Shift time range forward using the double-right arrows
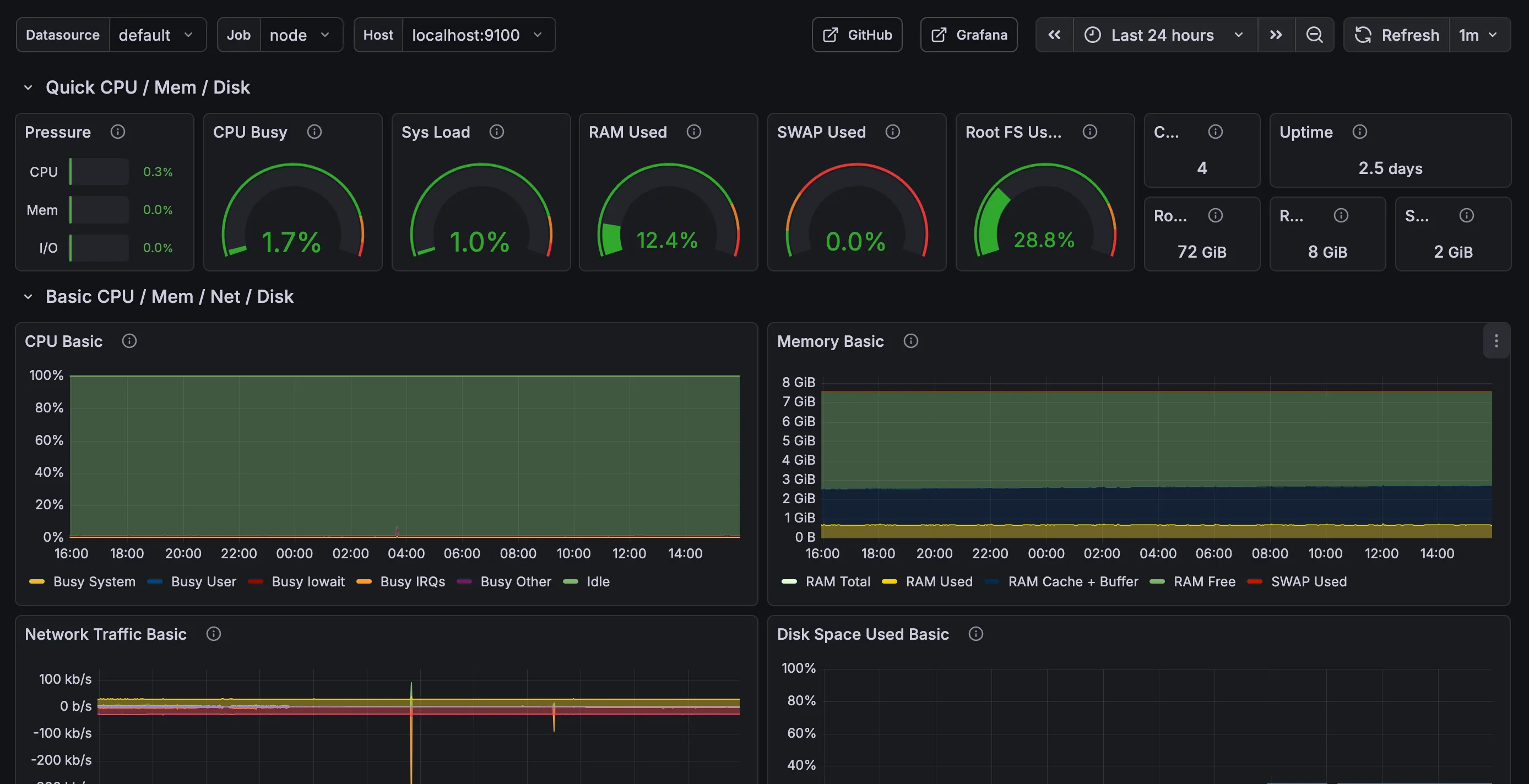1529x784 pixels. 1276,35
